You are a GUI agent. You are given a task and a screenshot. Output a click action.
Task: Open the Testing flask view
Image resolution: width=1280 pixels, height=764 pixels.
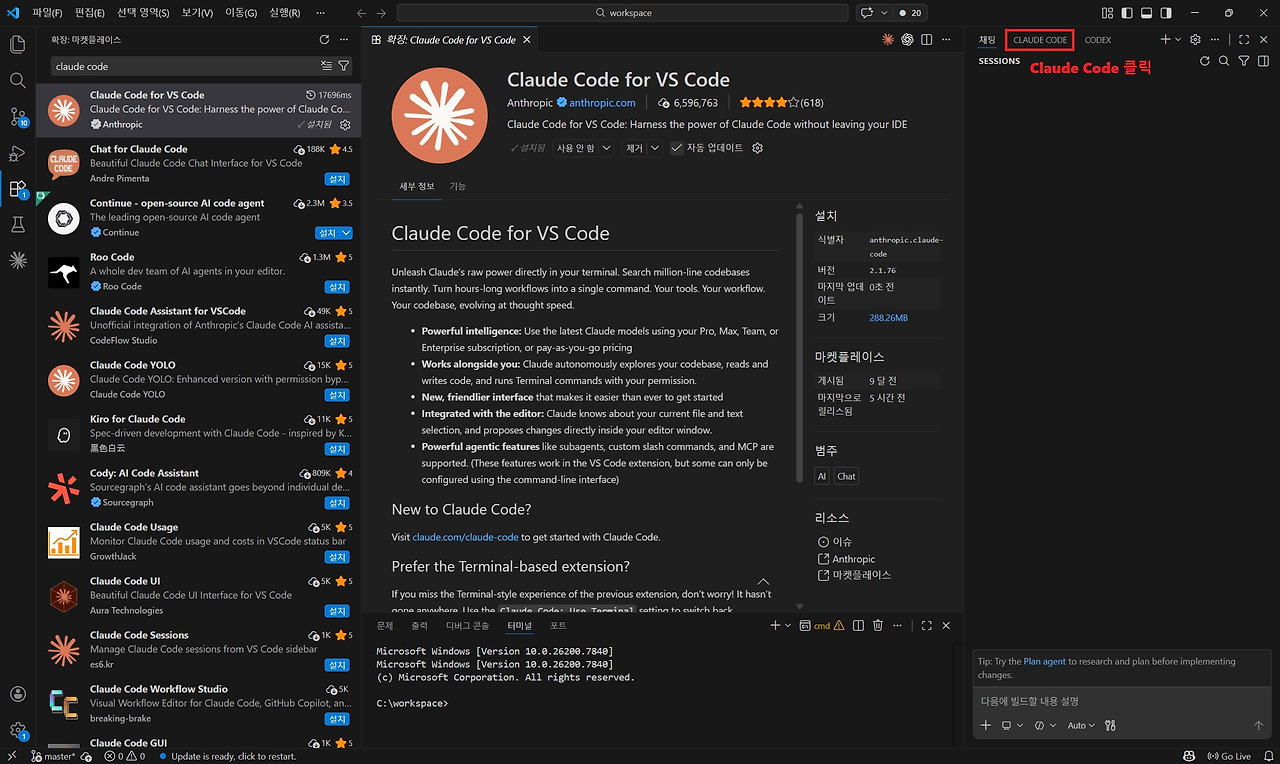pos(17,225)
